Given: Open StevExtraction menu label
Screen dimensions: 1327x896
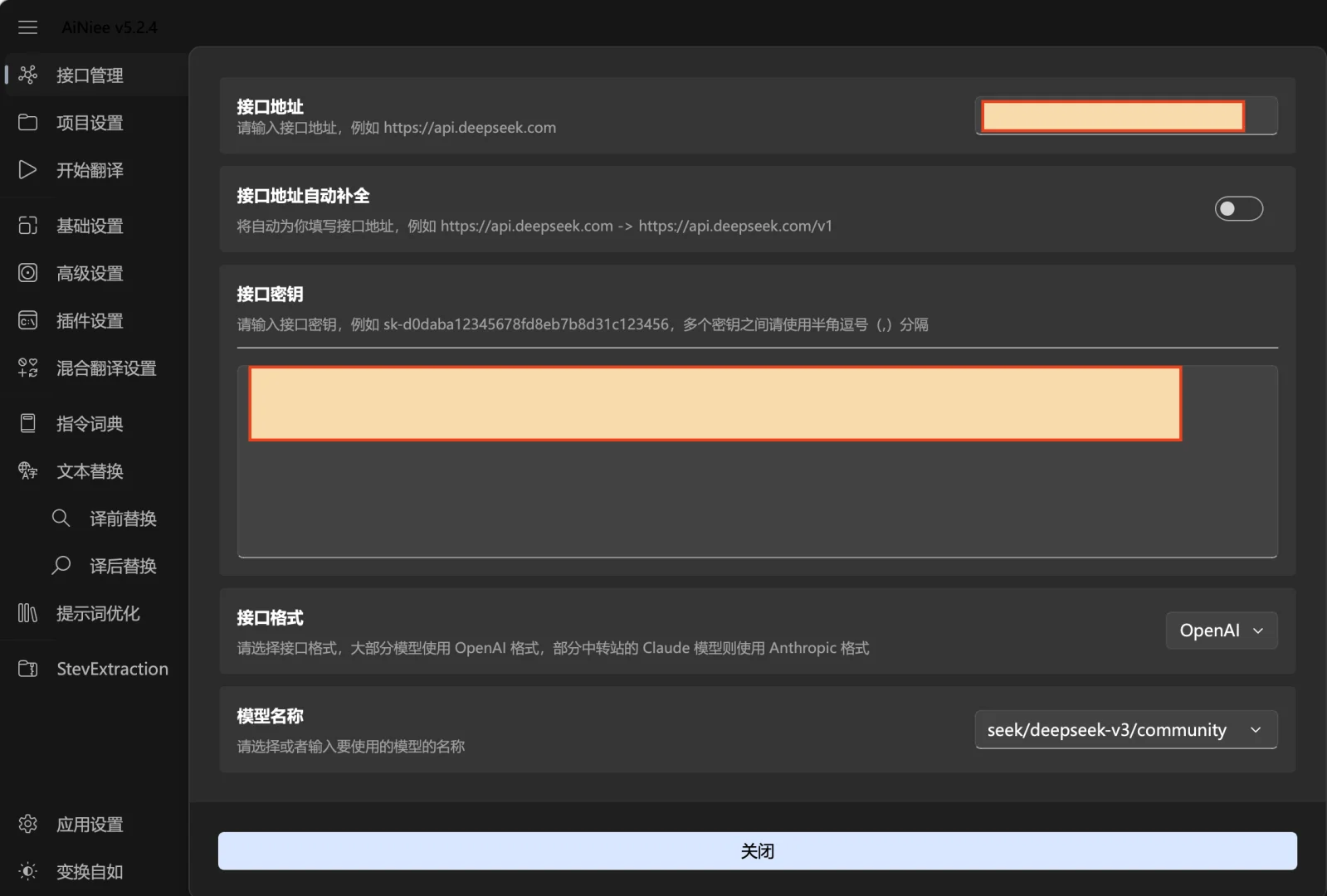Looking at the screenshot, I should [112, 669].
